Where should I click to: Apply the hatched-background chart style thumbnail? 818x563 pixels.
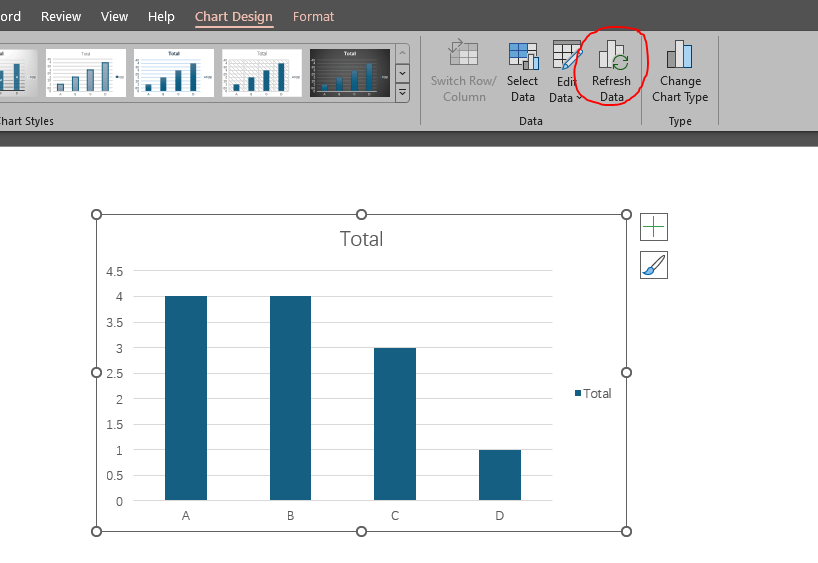point(262,73)
